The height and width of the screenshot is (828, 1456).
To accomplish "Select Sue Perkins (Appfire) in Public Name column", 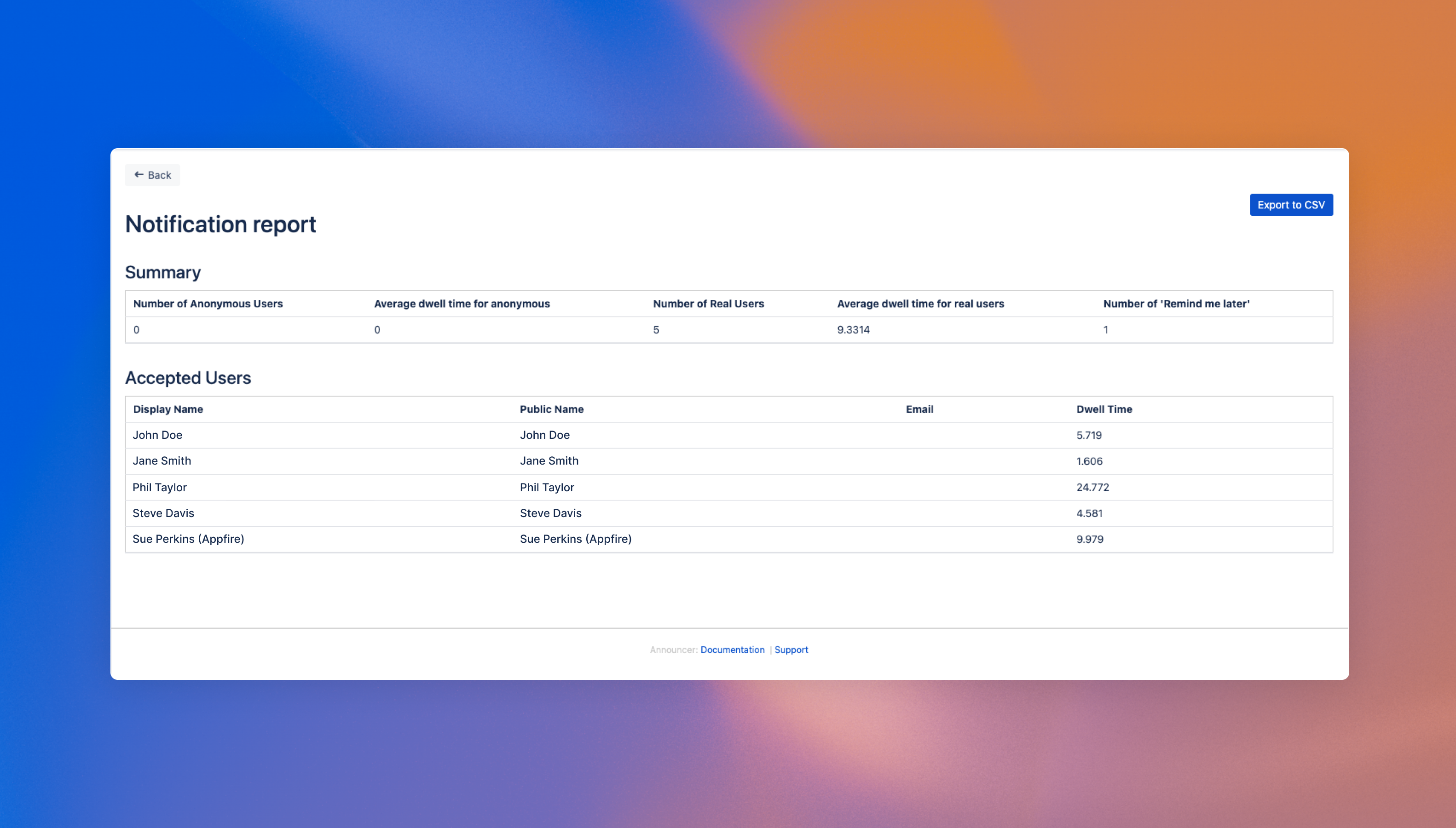I will coord(575,539).
